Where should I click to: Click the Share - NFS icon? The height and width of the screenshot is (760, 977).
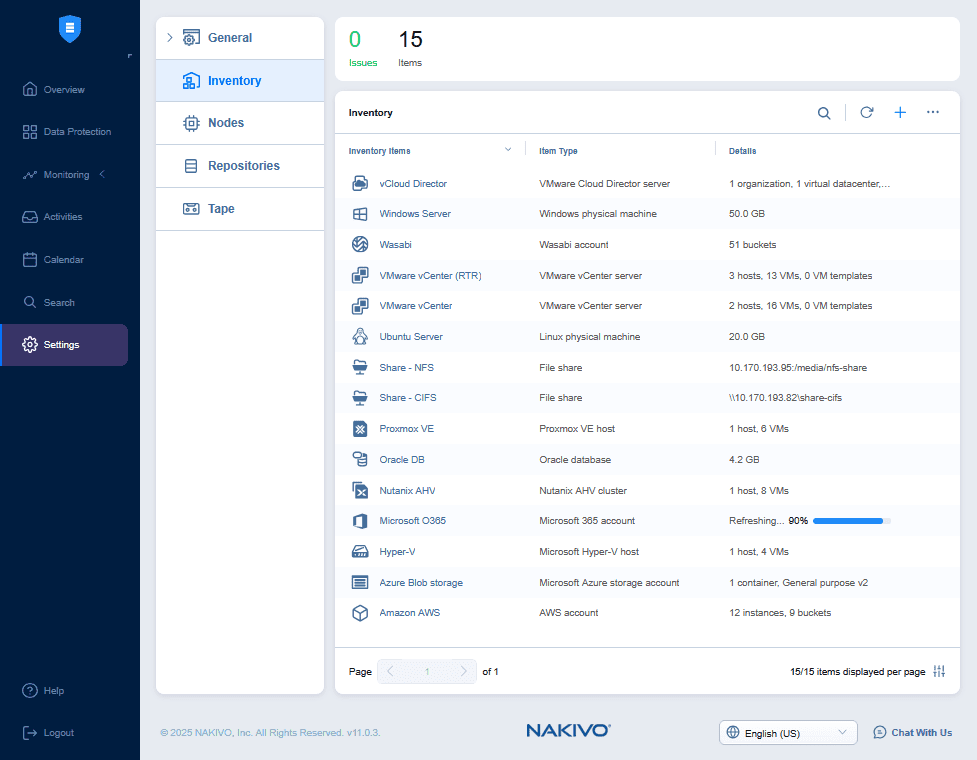tap(360, 368)
